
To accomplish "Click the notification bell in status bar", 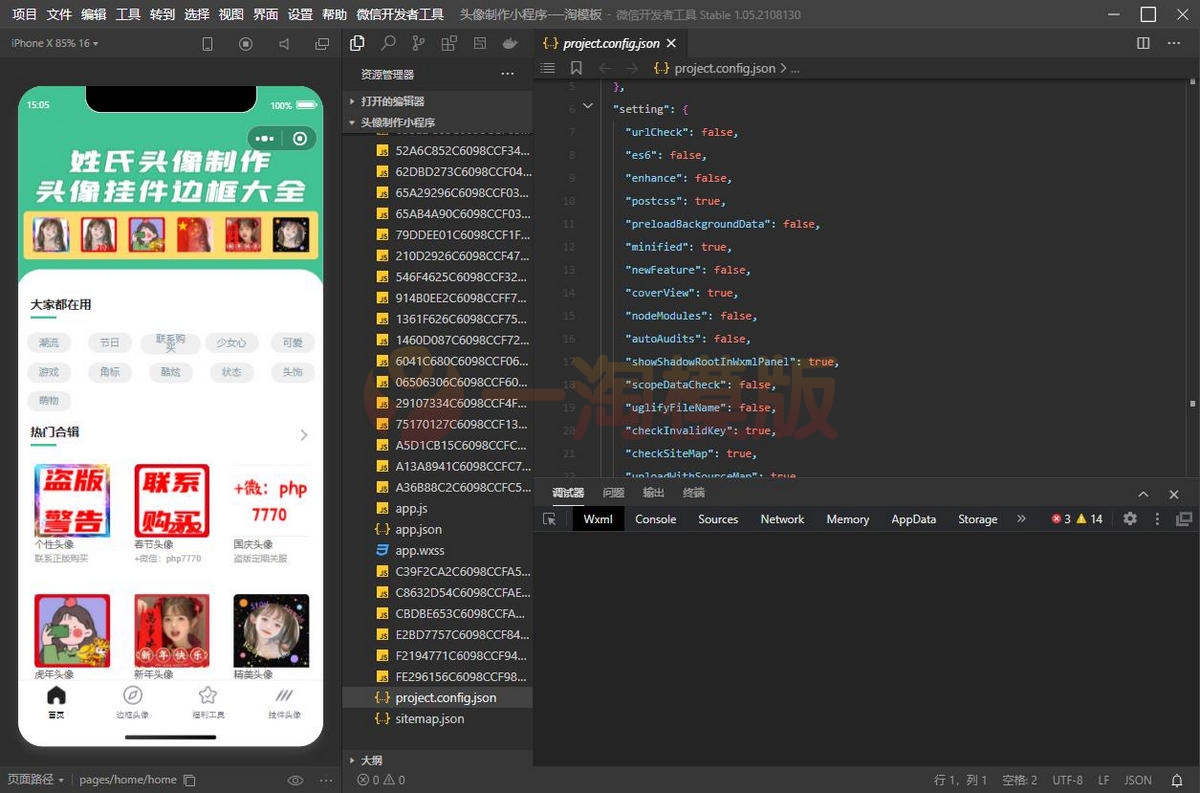I will (x=1179, y=779).
